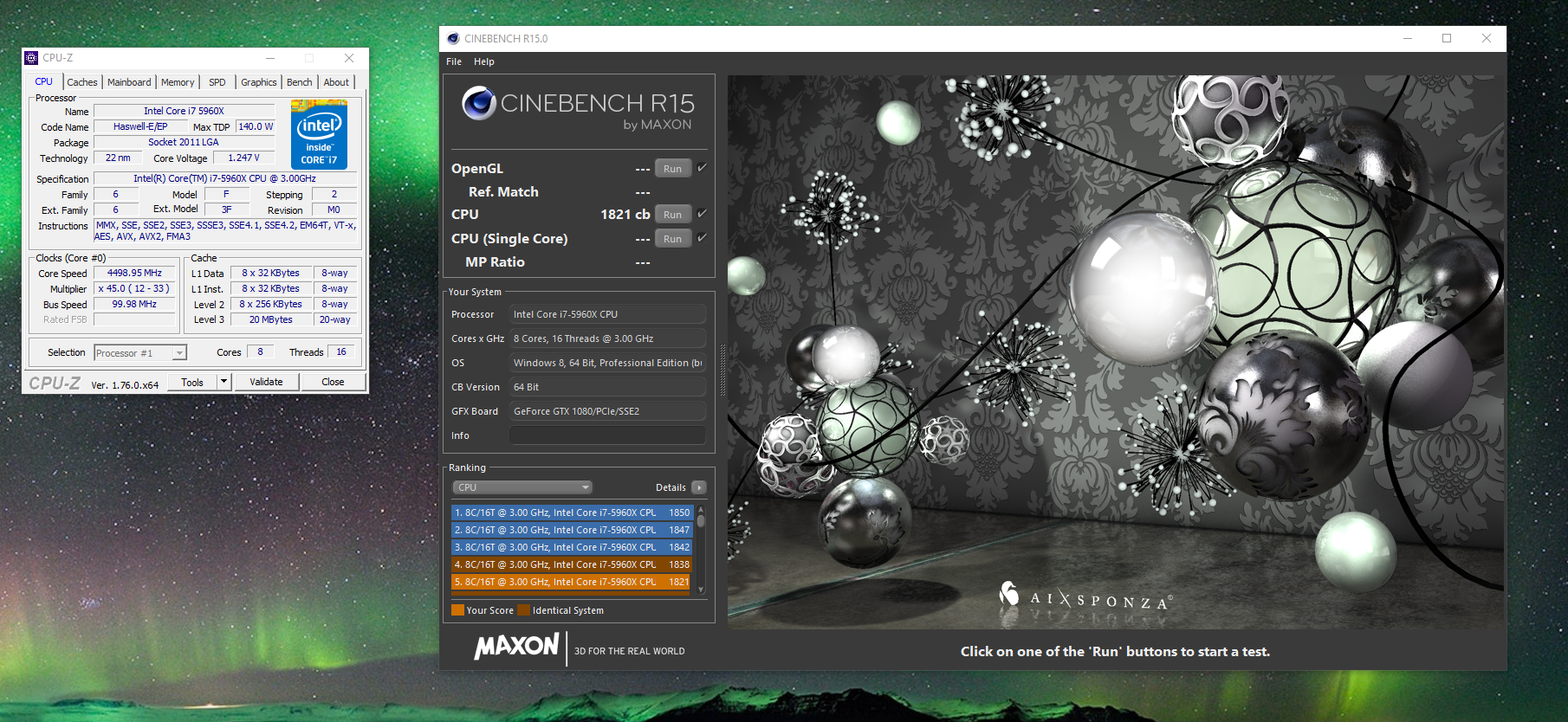The image size is (1568, 722).
Task: Select ranking row 4 with score 1838
Action: [x=572, y=564]
